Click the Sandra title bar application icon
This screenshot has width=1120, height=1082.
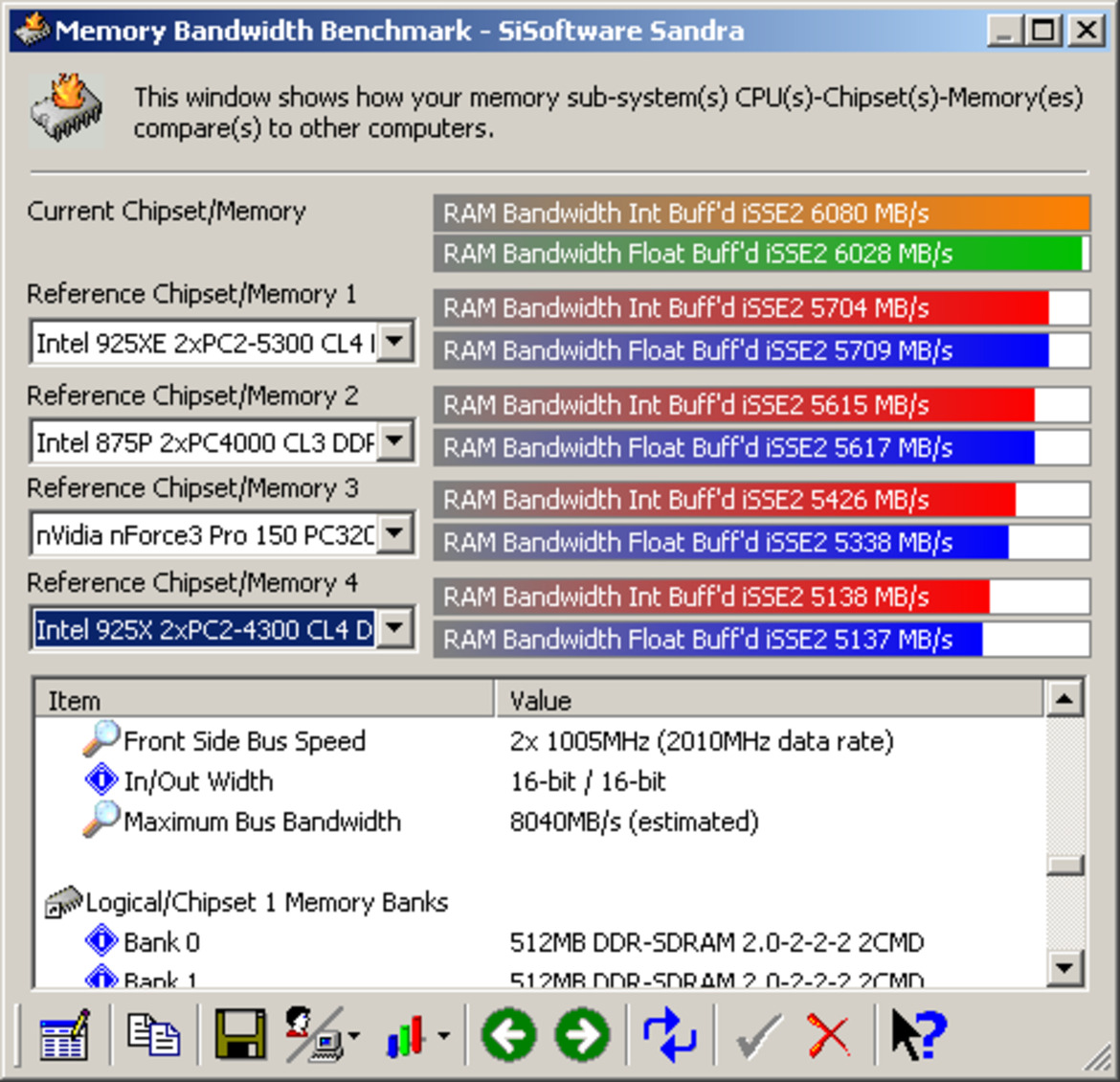click(33, 30)
